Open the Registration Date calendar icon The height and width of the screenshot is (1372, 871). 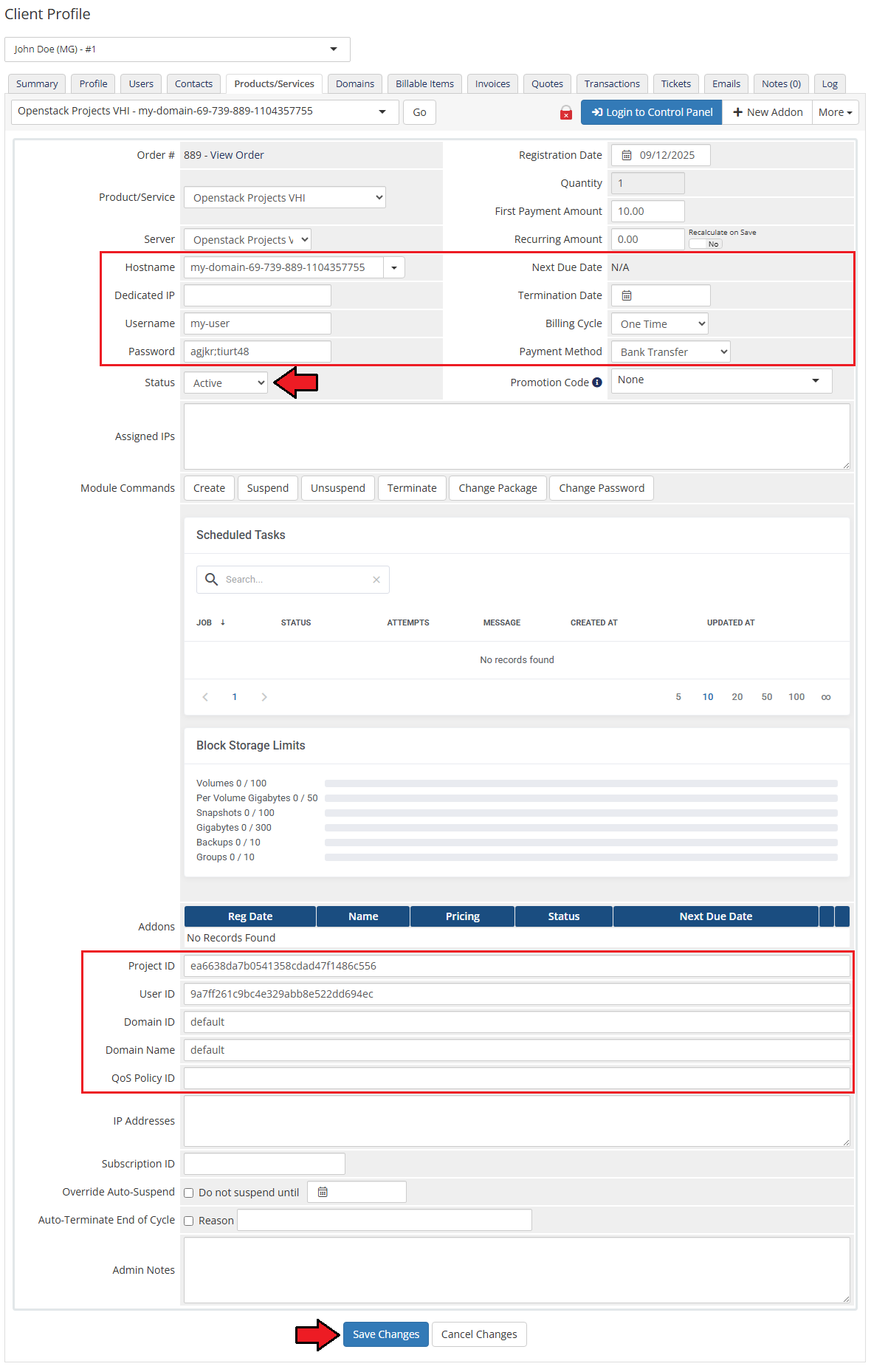(627, 156)
